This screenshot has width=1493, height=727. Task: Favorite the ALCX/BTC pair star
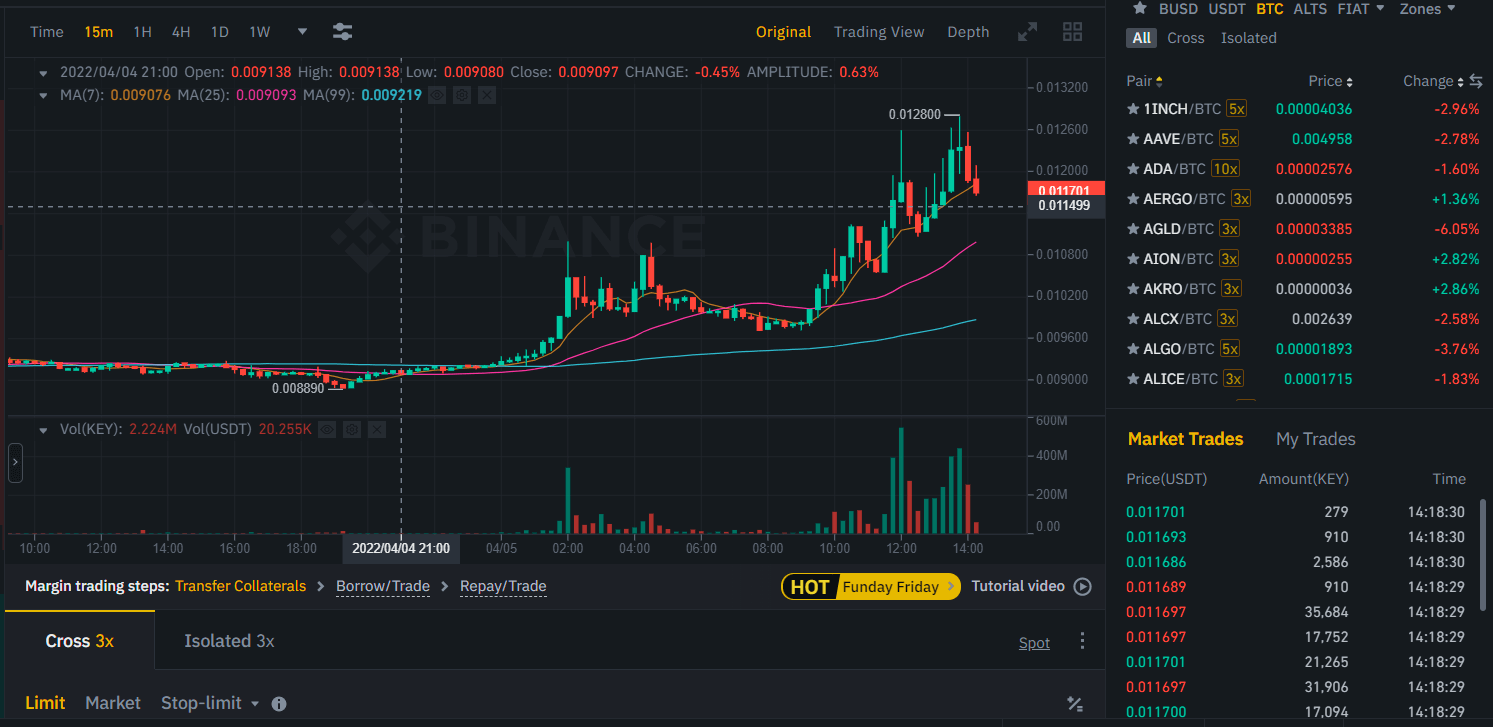coord(1133,319)
